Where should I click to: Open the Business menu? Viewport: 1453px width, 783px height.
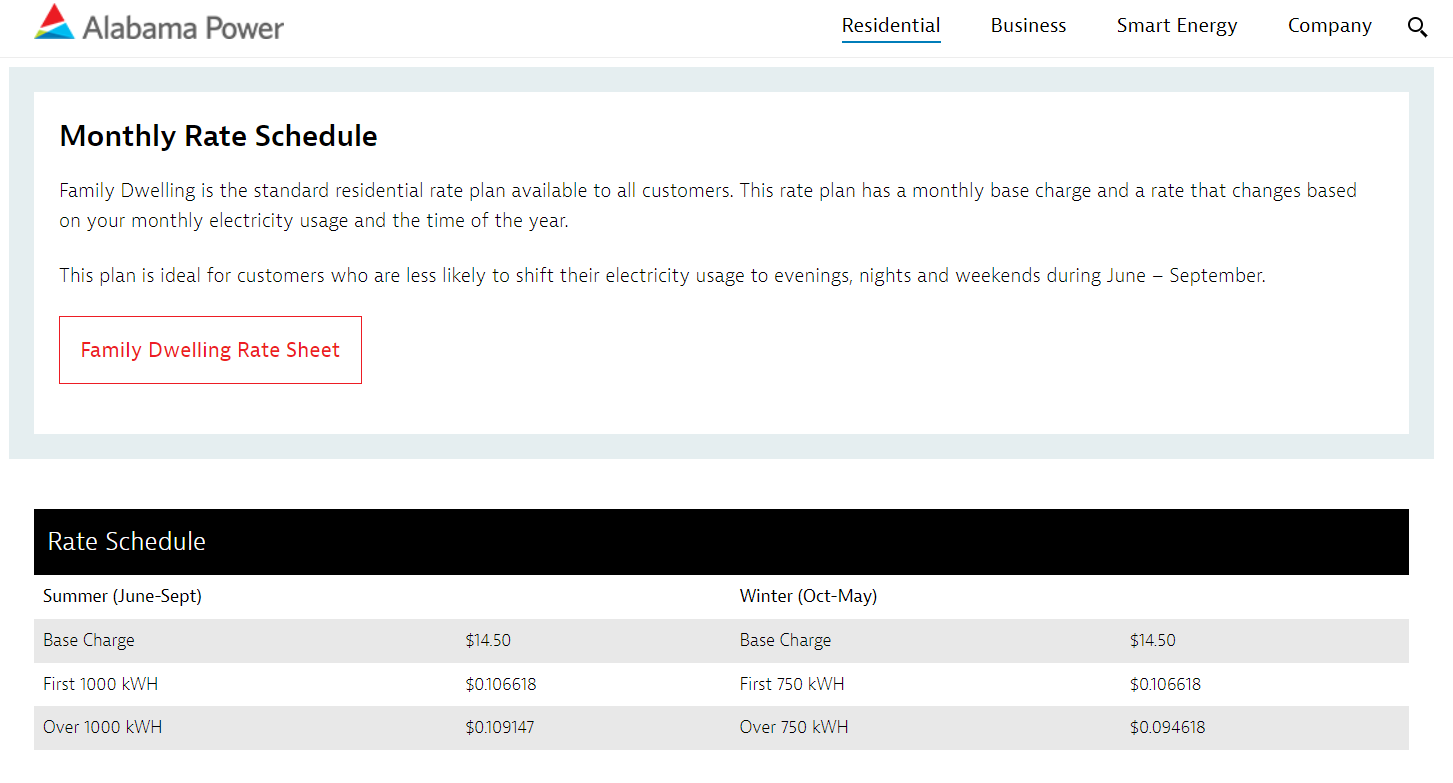[x=1028, y=26]
